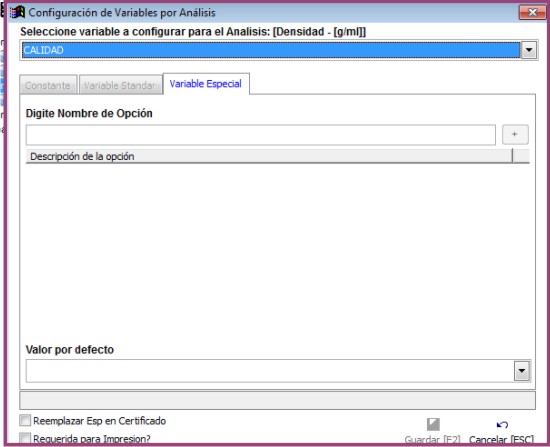Click the Guardar [F2] save icon
Image resolution: width=550 pixels, height=447 pixels.
433,424
